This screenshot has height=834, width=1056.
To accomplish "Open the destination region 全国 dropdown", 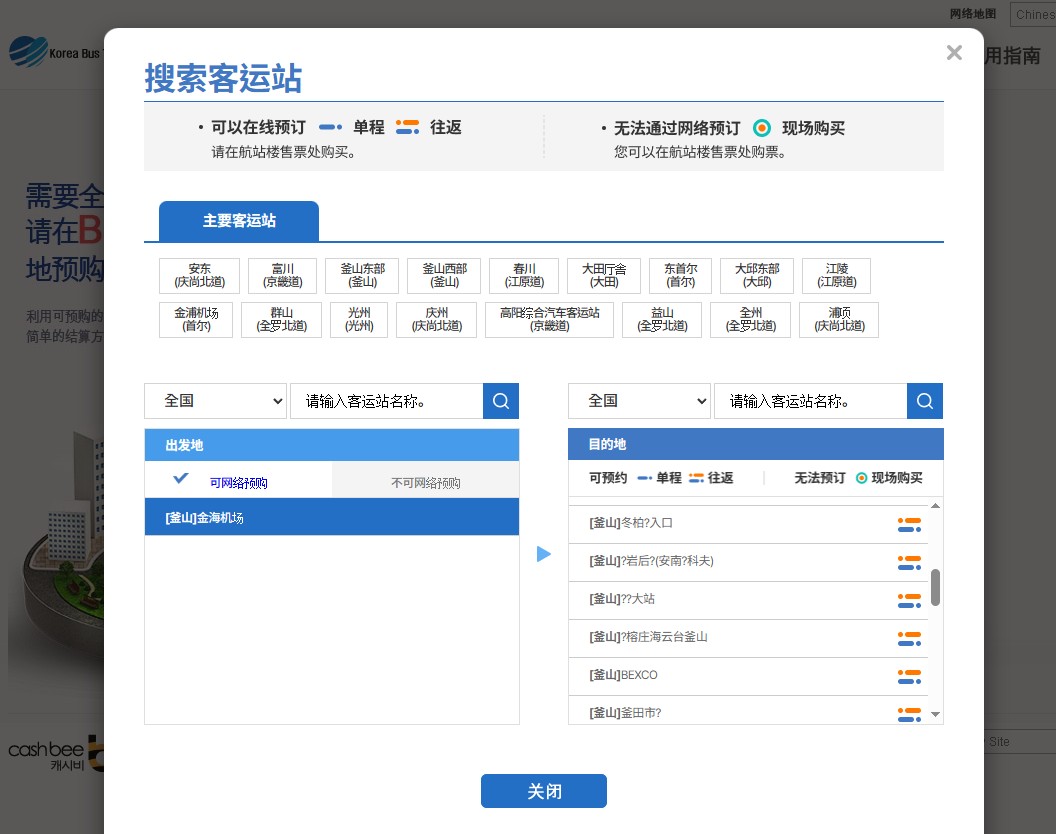I will tap(639, 400).
